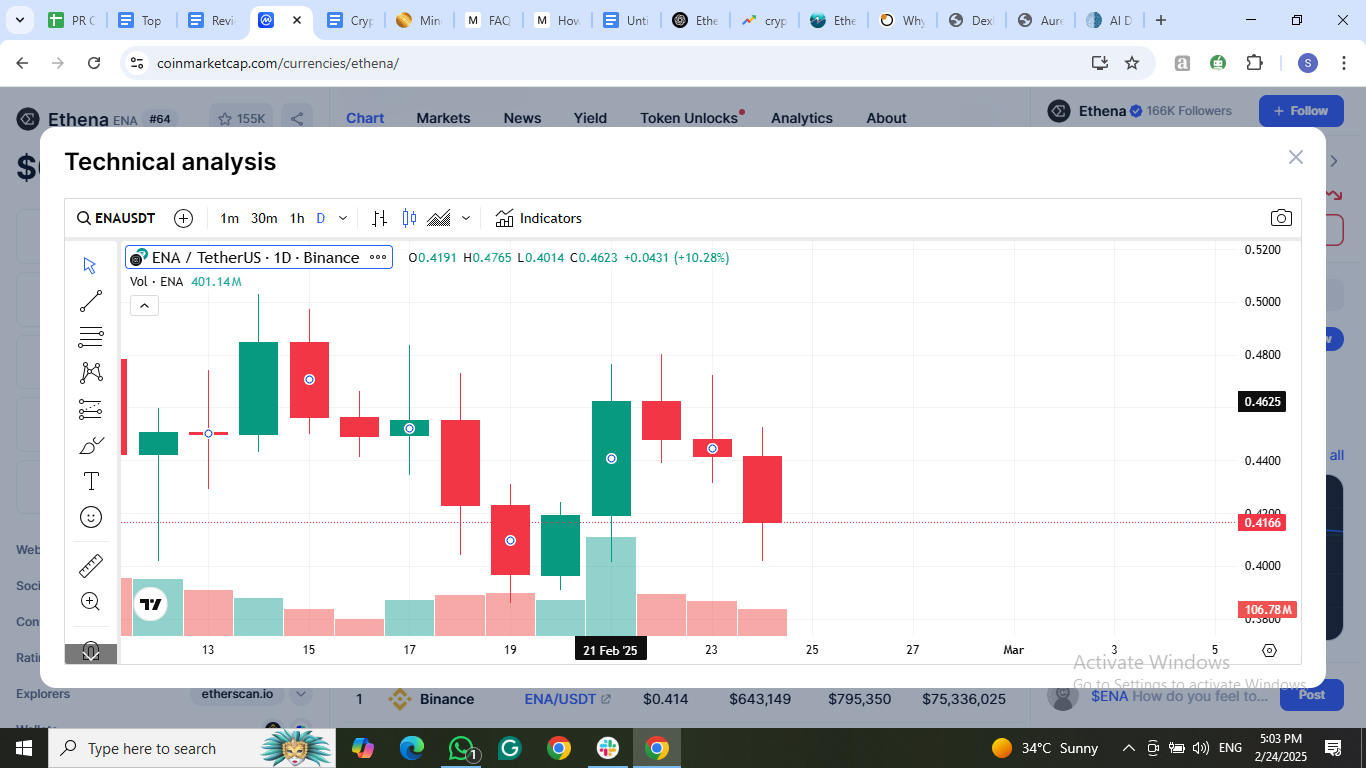1366x768 pixels.
Task: Close the Technical analysis dialog
Action: click(1296, 157)
